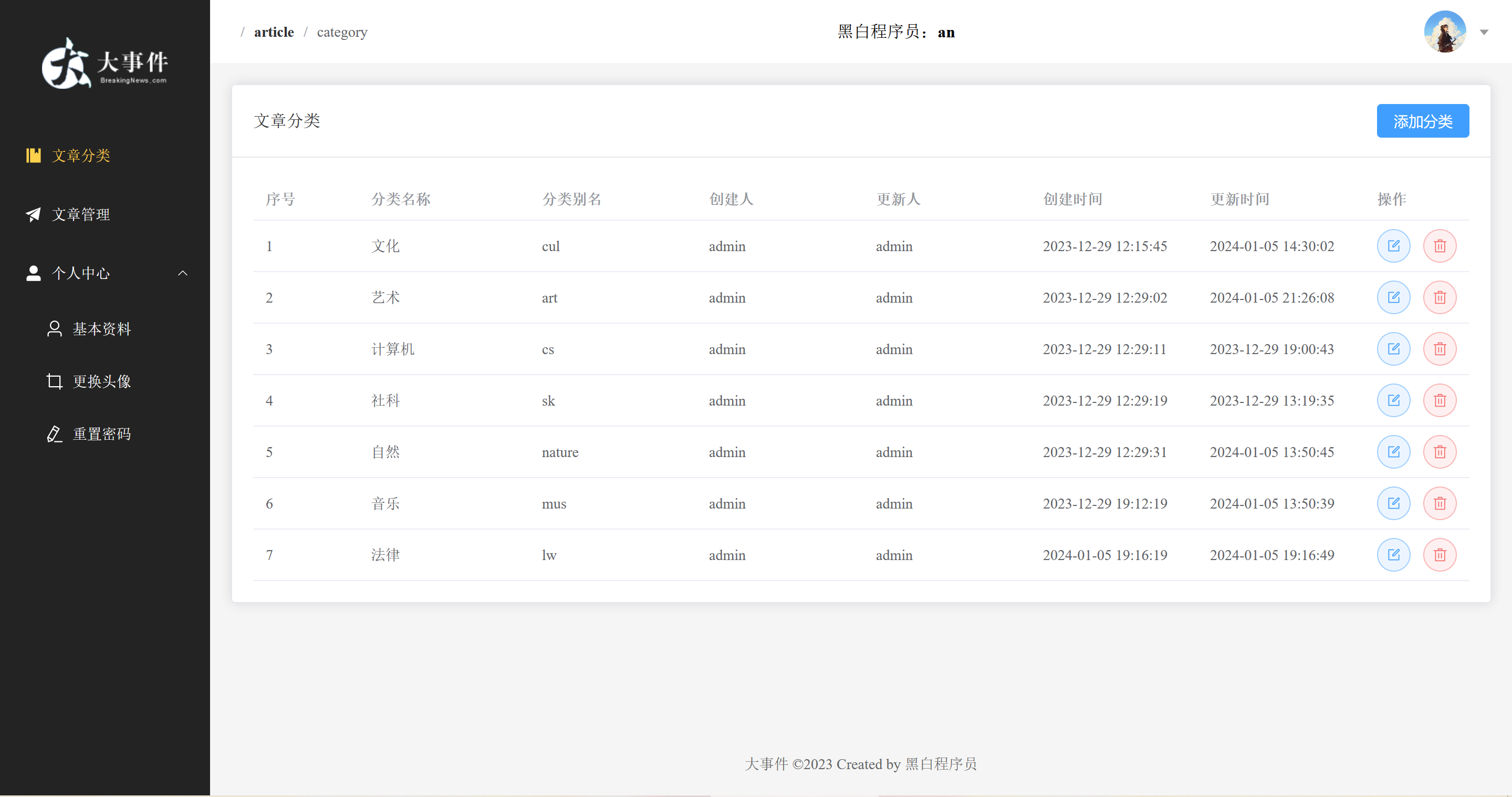This screenshot has height=797, width=1512.
Task: Click delete icon for 艺术 row
Action: tap(1440, 298)
